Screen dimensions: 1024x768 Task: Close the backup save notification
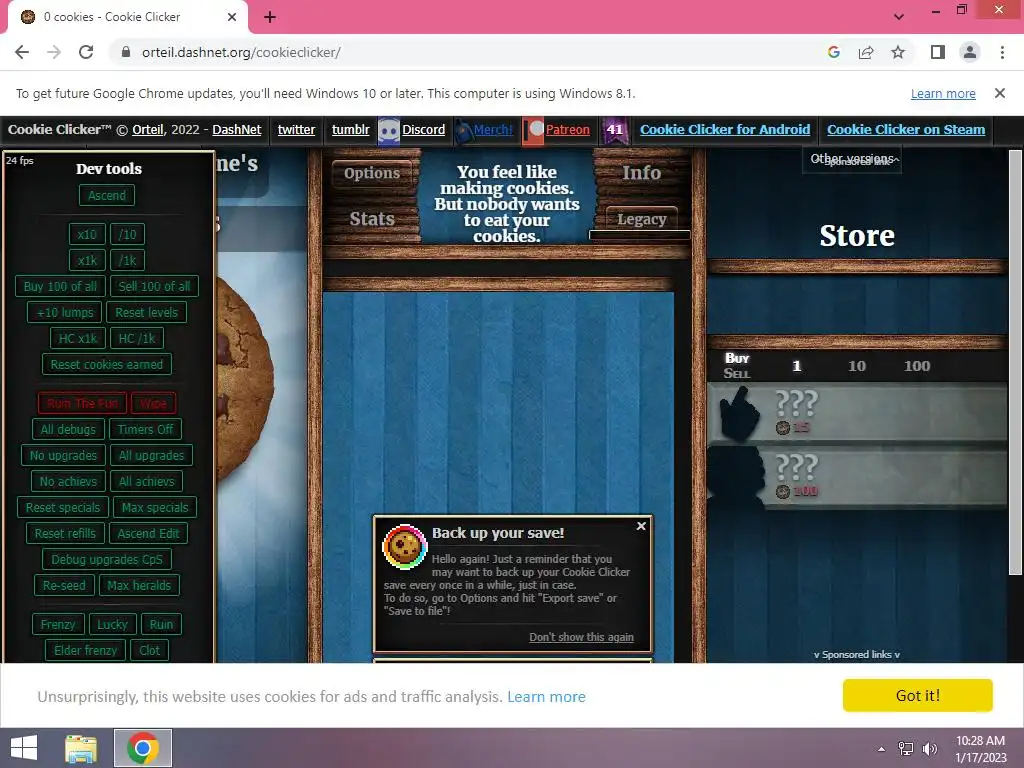pos(641,526)
